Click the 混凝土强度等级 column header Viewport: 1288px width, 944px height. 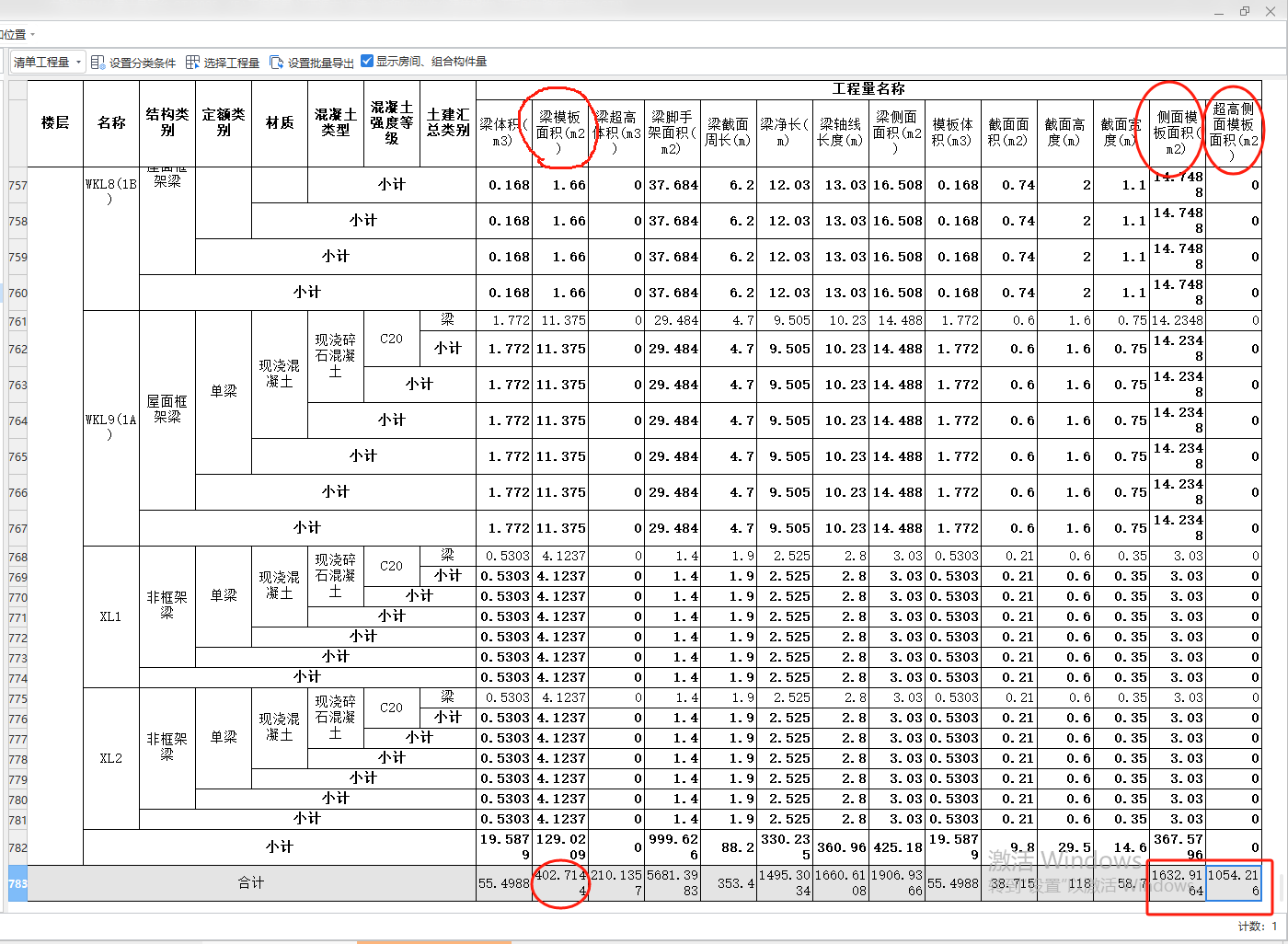pos(392,123)
